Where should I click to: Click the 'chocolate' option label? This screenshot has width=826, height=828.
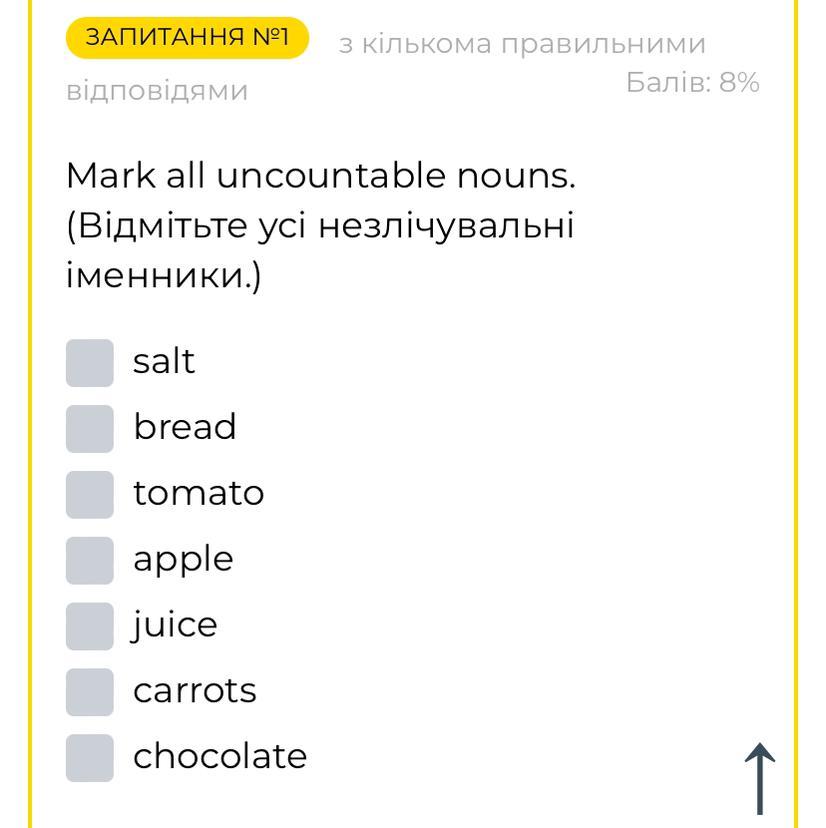click(220, 756)
